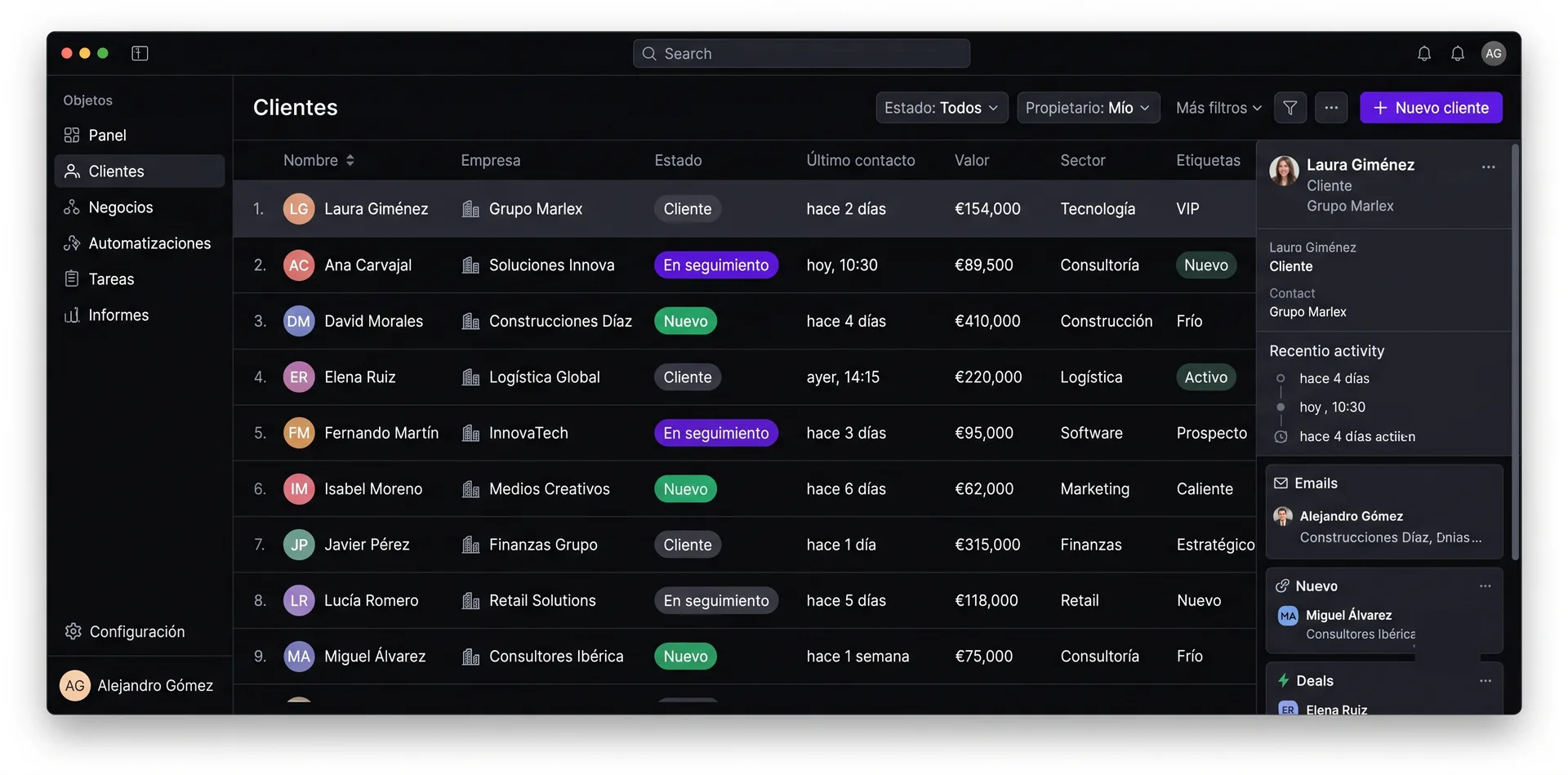
Task: Click the Nuevo cliente button
Action: tap(1431, 108)
